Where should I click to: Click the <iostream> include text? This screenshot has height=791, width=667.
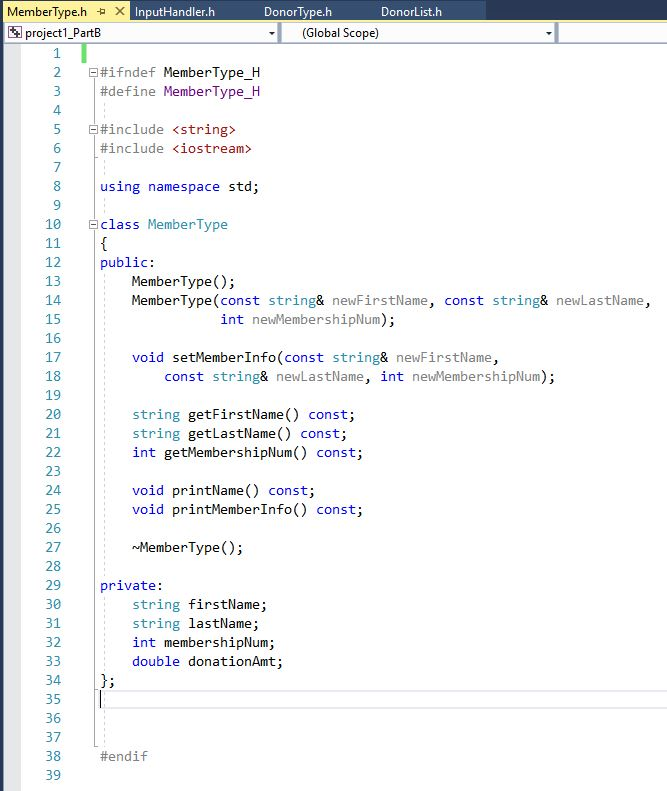pos(211,149)
